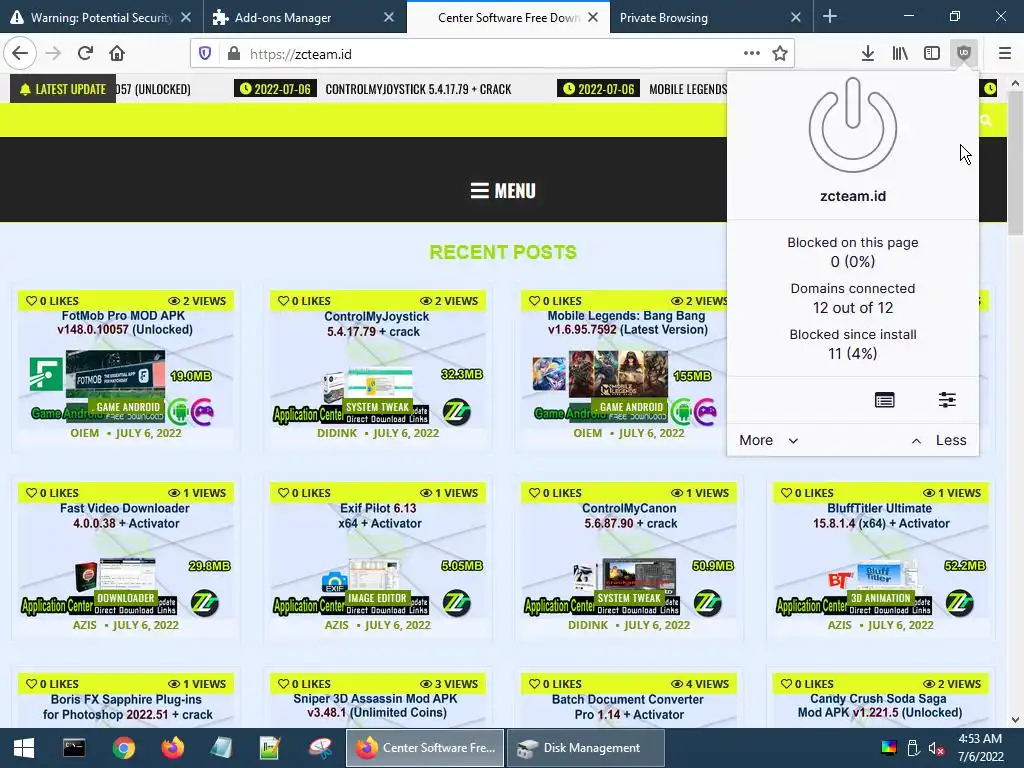Click the LATEST UPDATE ticker label
Screen dimensions: 1024x768
(x=63, y=89)
